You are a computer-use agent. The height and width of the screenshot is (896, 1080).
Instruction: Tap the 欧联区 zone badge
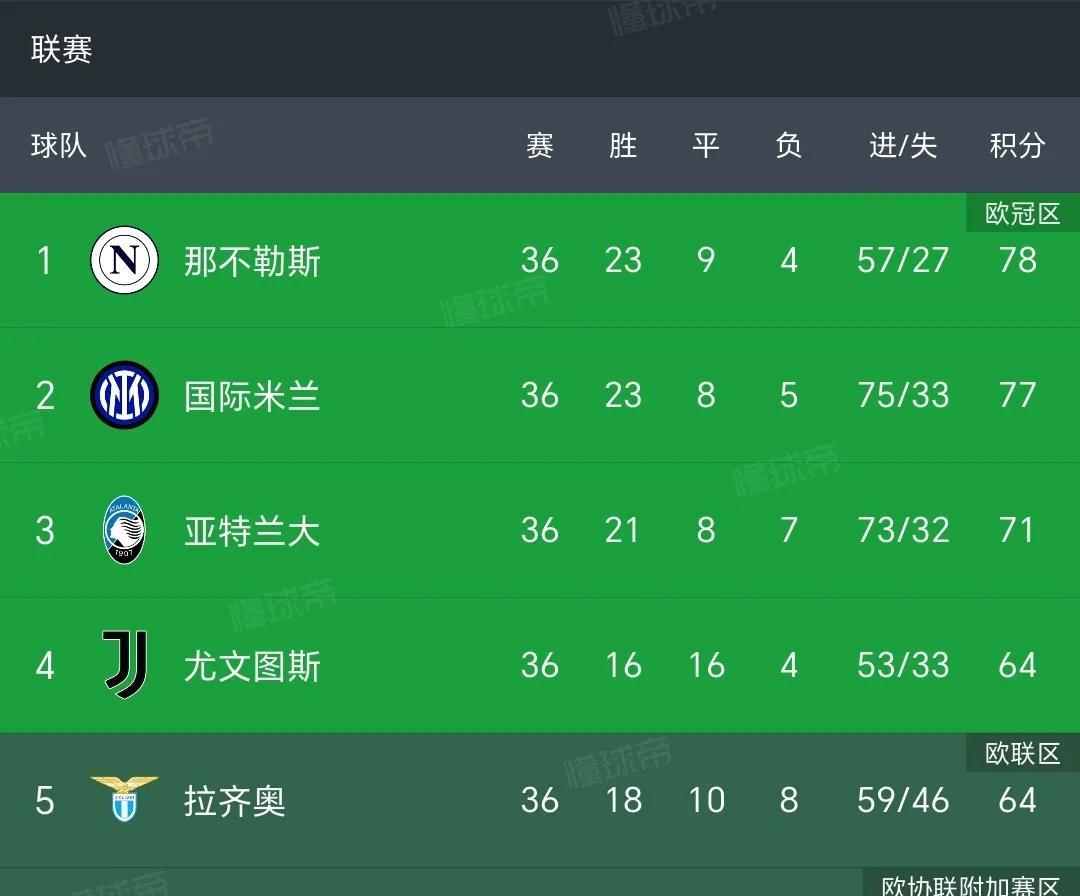coord(1023,753)
